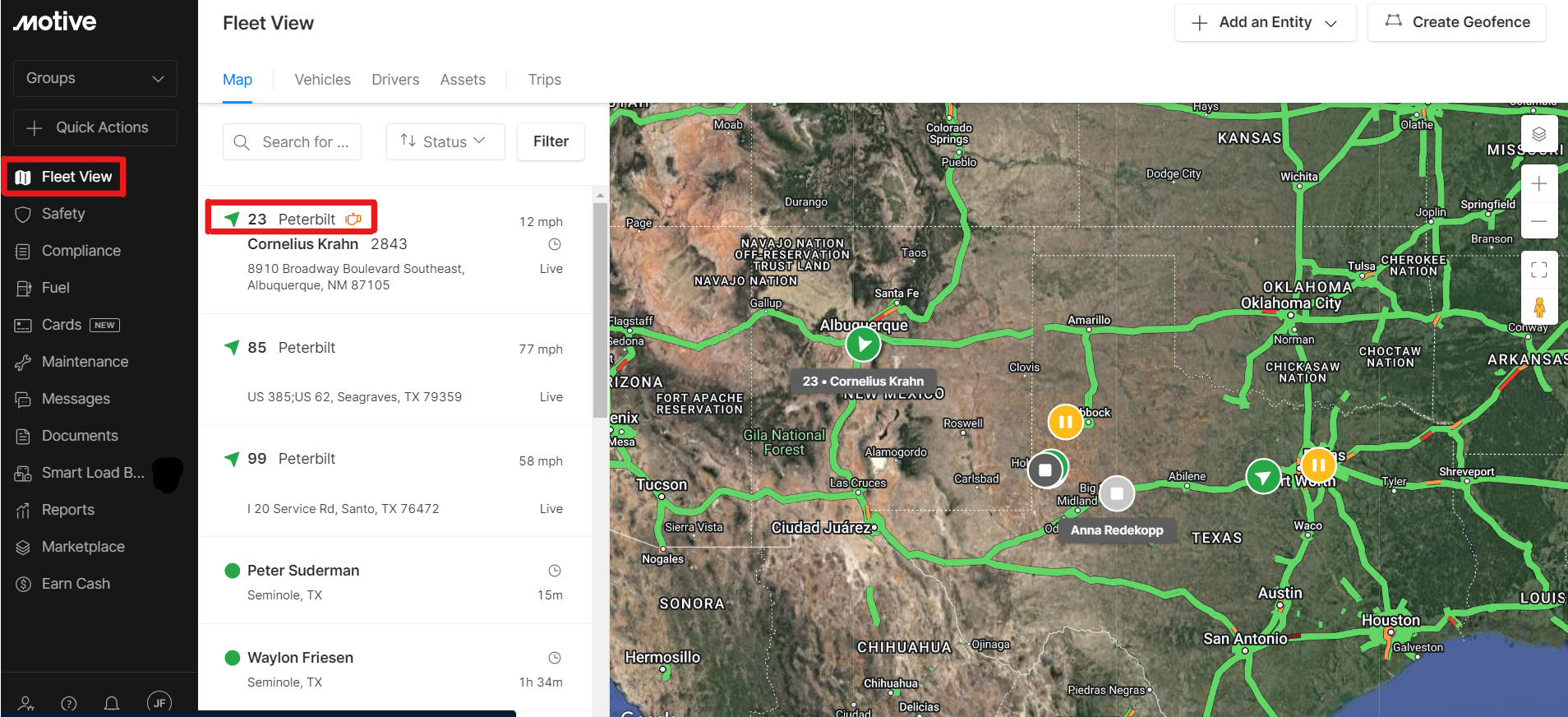Screen dimensions: 1568x717
Task: Zoom in on the map
Action: (1539, 183)
